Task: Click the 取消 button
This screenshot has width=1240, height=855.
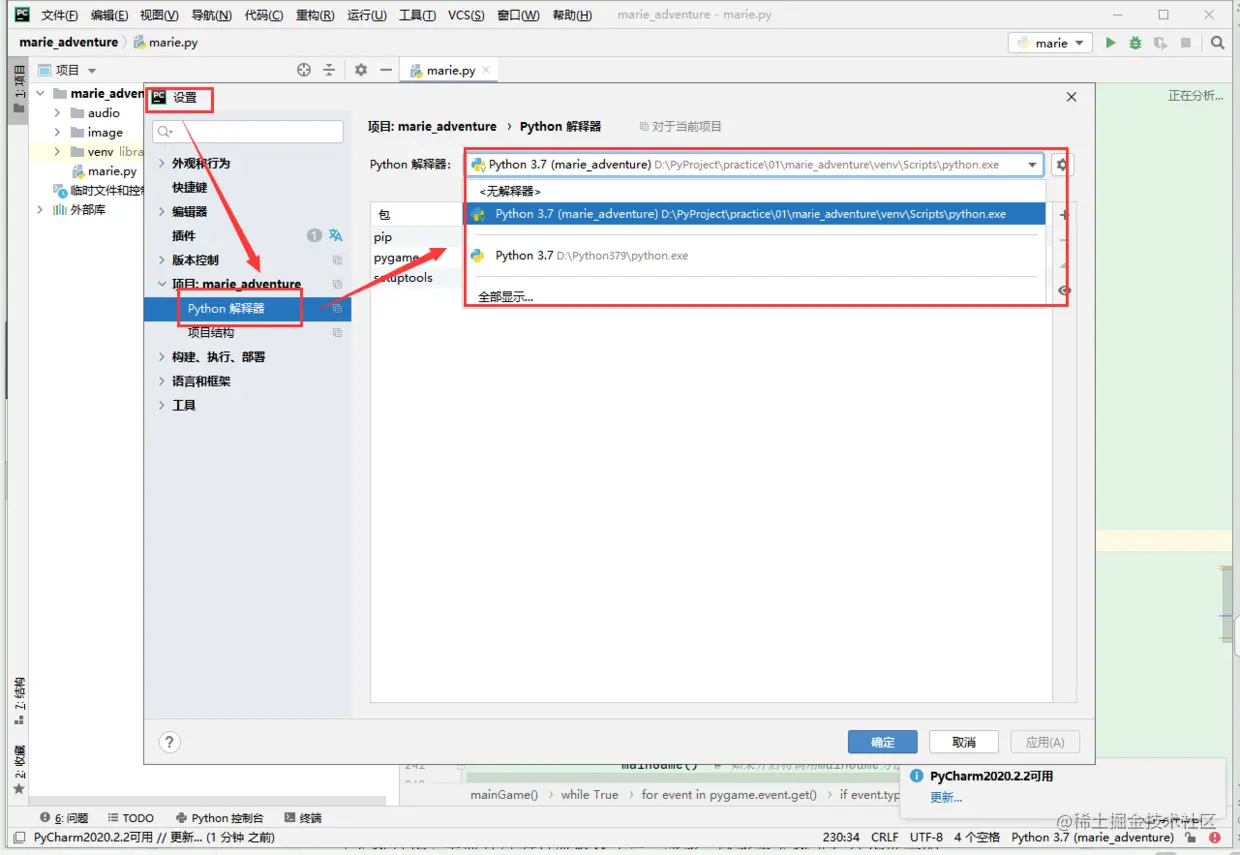Action: pyautogui.click(x=964, y=742)
